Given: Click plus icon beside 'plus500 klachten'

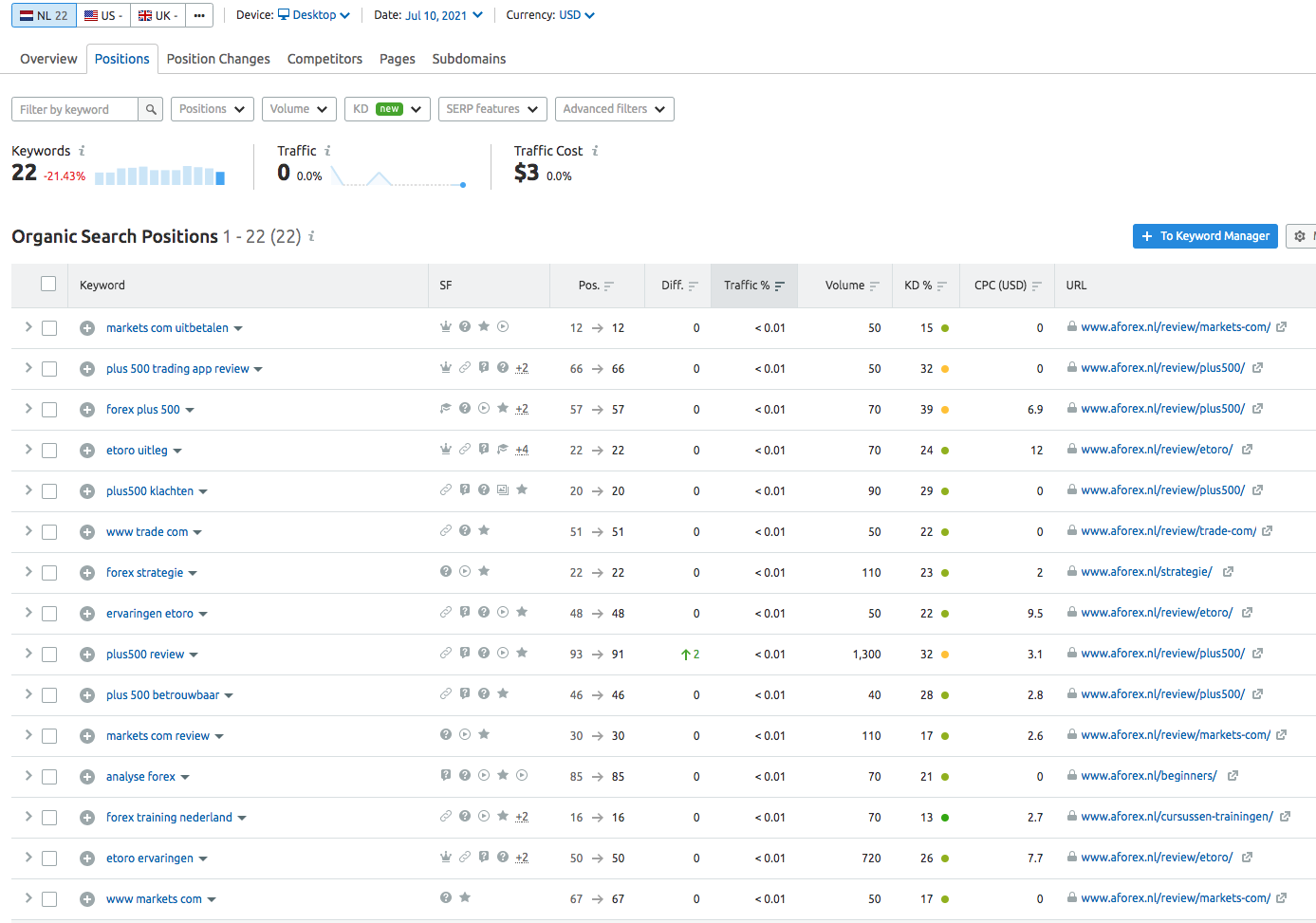Looking at the screenshot, I should point(87,491).
